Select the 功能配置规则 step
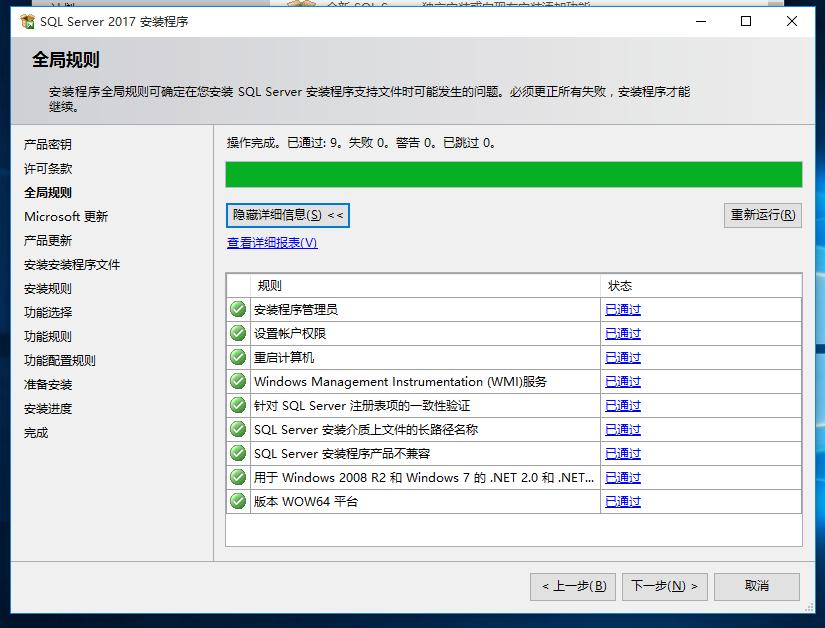 coord(60,361)
